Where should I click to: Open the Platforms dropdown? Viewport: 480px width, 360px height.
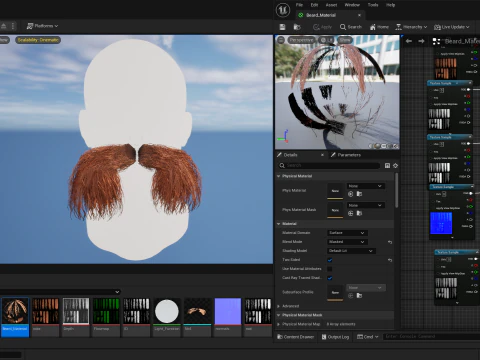coord(42,26)
